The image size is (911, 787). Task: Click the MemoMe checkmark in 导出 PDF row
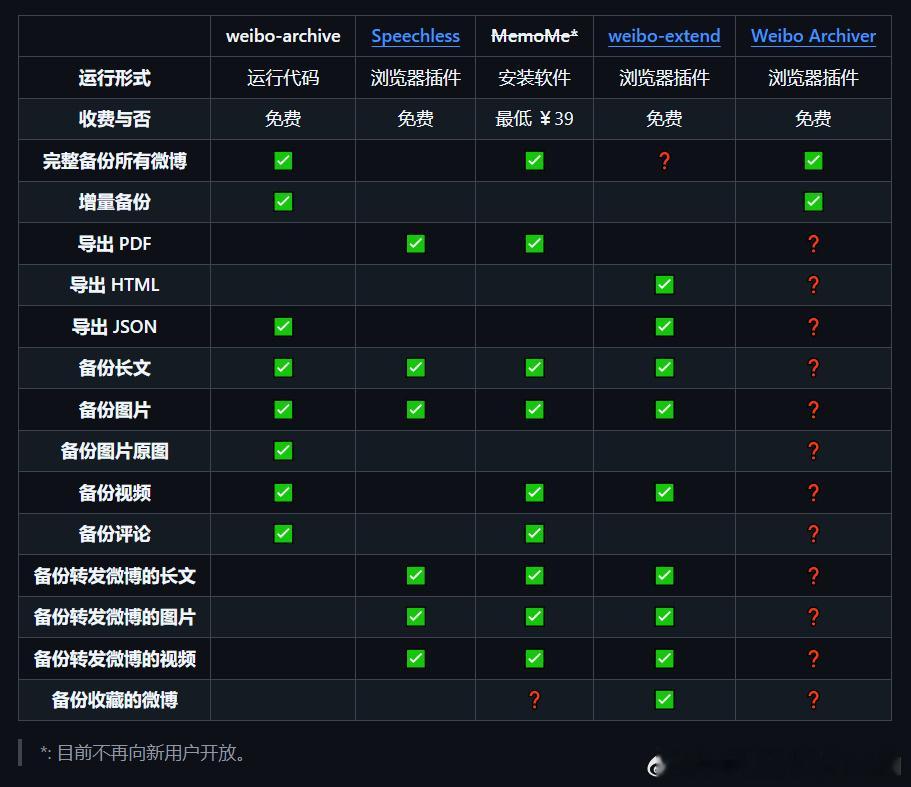click(534, 243)
